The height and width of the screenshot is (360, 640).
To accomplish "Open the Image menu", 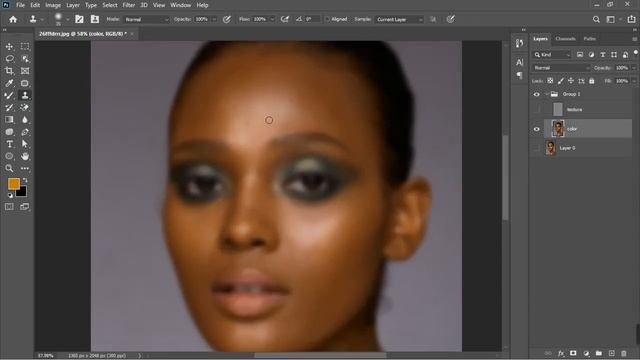I will click(x=53, y=5).
